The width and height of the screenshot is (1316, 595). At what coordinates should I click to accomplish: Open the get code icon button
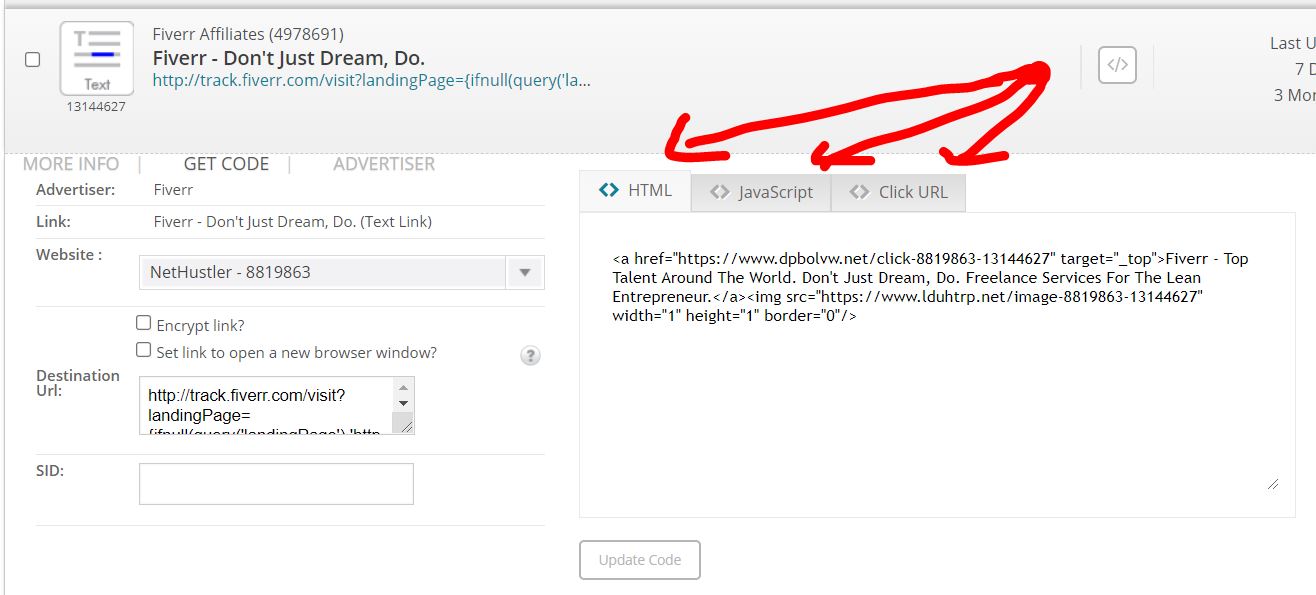click(1117, 66)
